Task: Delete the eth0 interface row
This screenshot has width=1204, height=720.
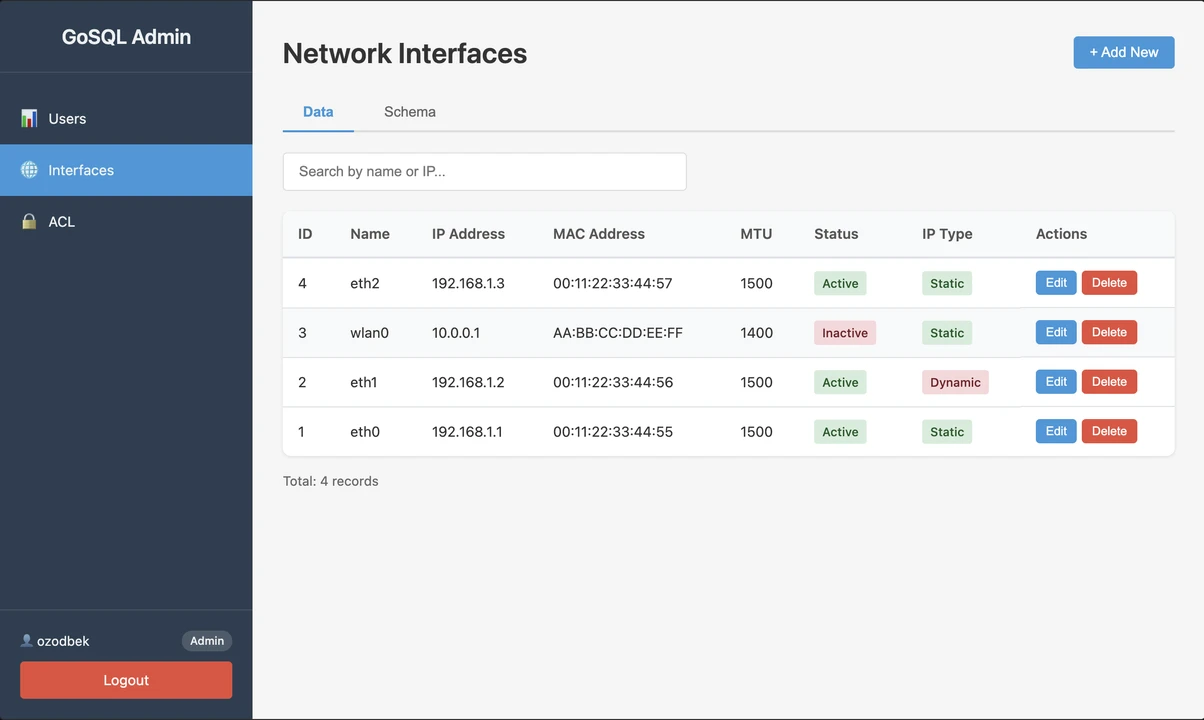Action: (1109, 431)
